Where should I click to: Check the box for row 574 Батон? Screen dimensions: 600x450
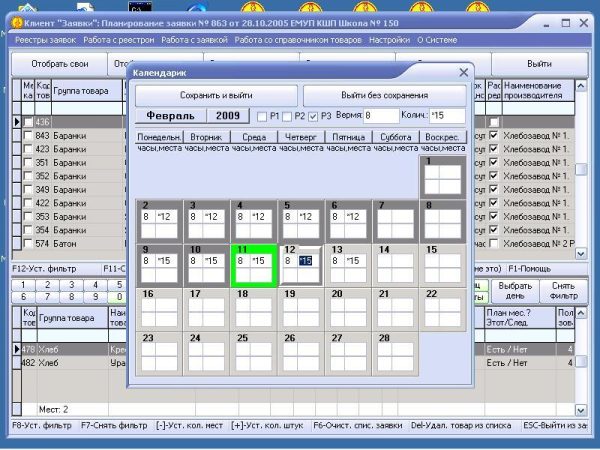(x=28, y=243)
